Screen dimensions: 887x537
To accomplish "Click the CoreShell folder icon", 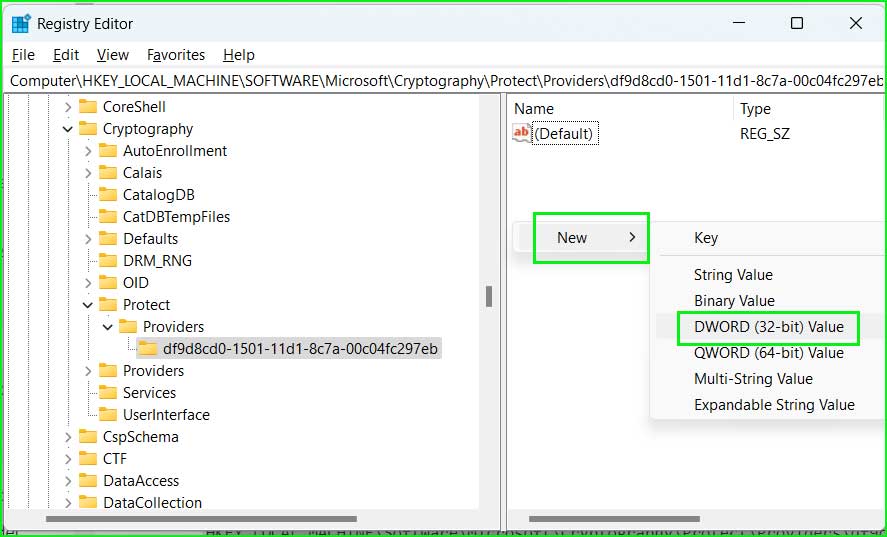I will pyautogui.click(x=88, y=106).
